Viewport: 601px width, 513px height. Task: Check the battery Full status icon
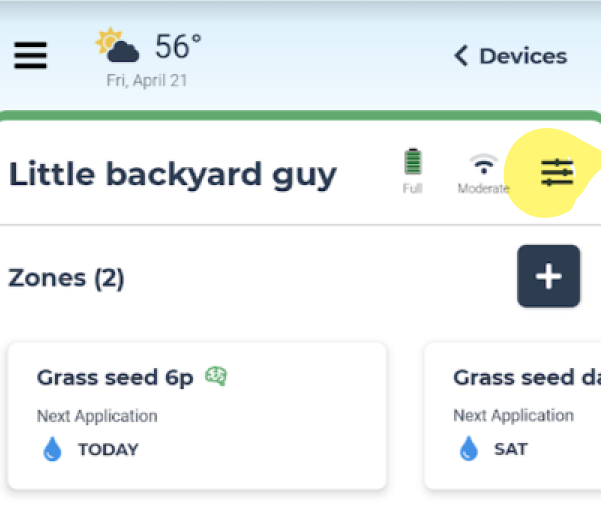(413, 162)
